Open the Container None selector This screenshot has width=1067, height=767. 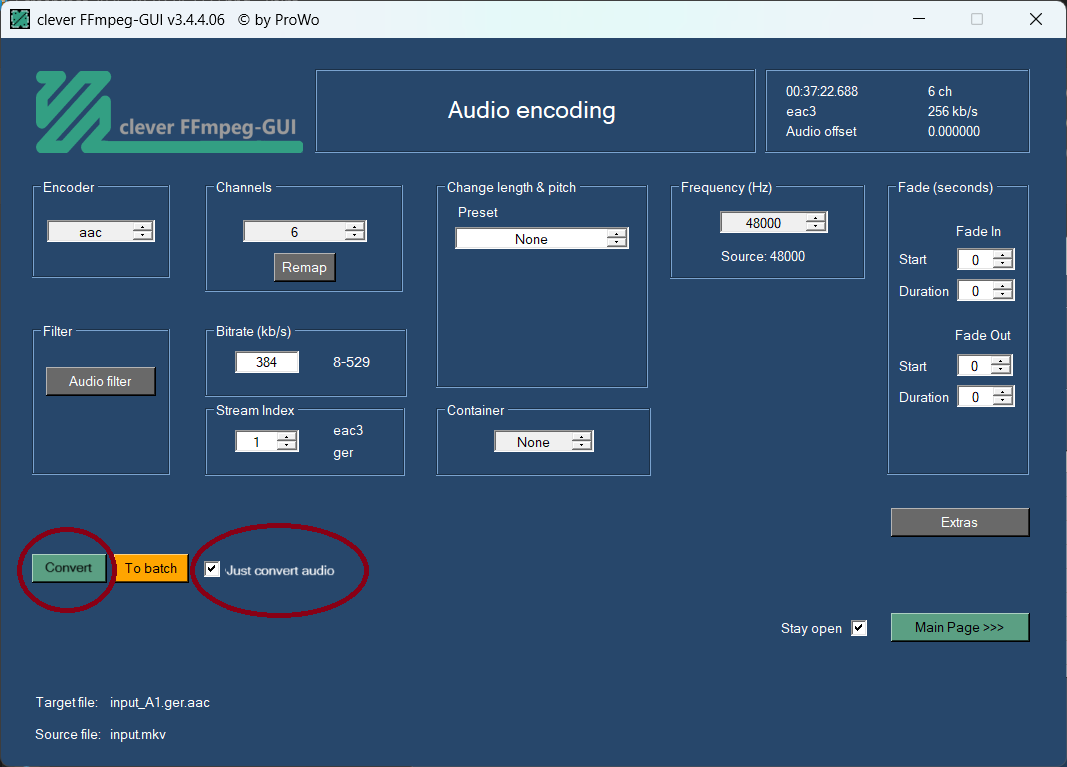point(544,442)
